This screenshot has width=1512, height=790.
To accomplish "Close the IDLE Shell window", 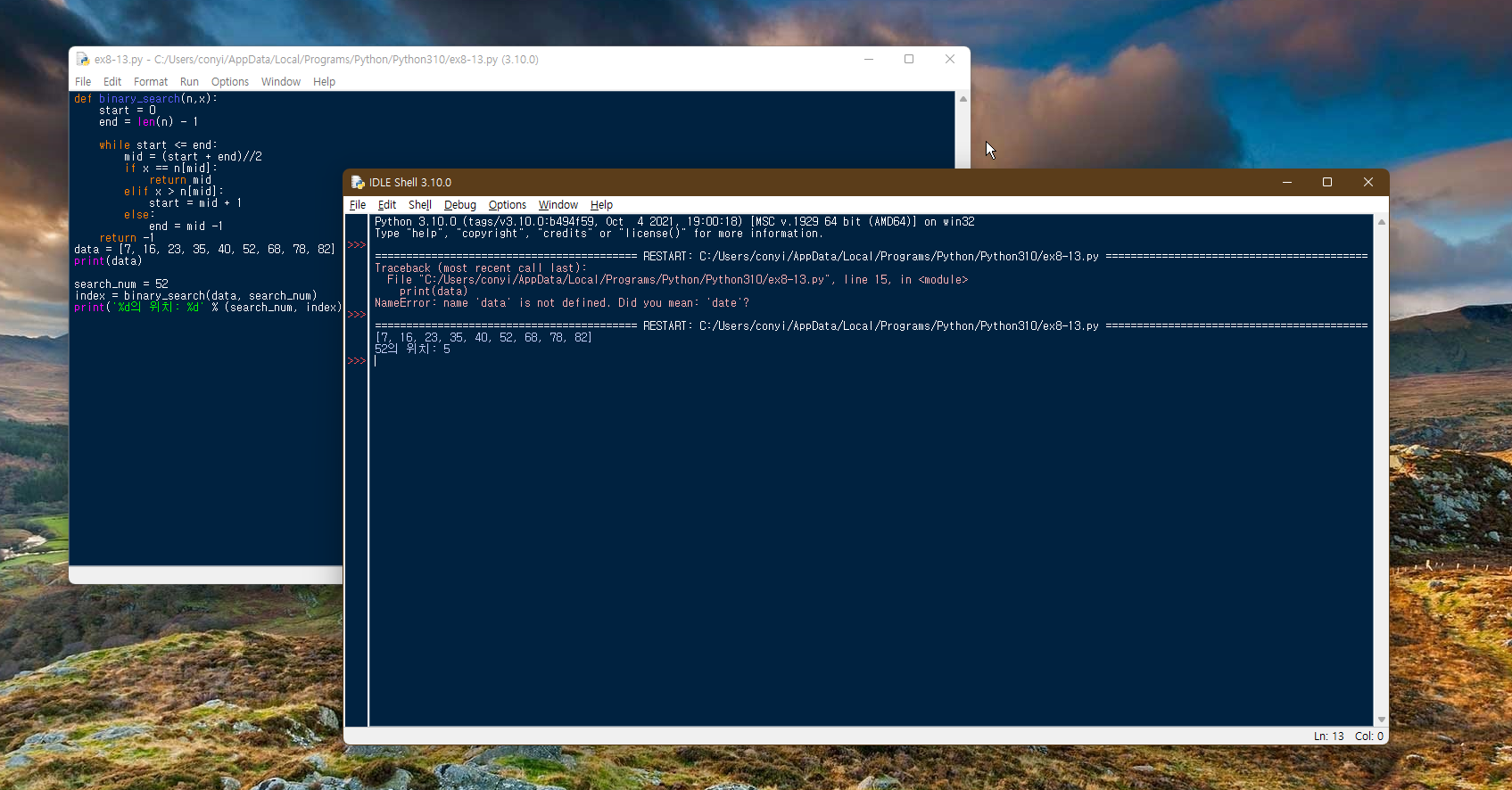I will coord(1368,182).
